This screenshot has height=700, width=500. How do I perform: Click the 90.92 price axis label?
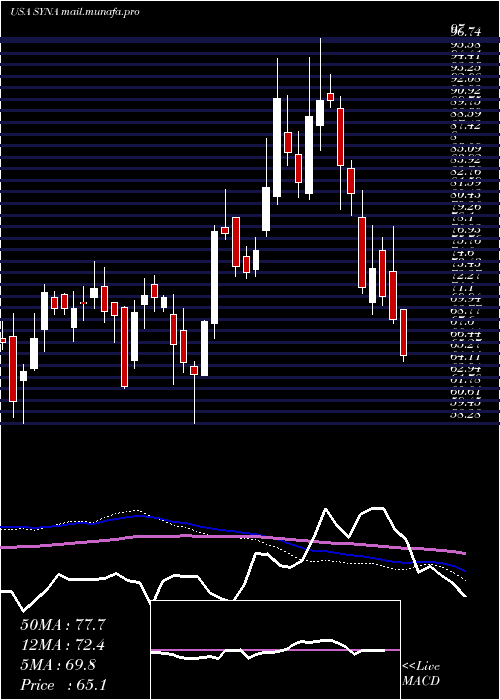point(466,89)
